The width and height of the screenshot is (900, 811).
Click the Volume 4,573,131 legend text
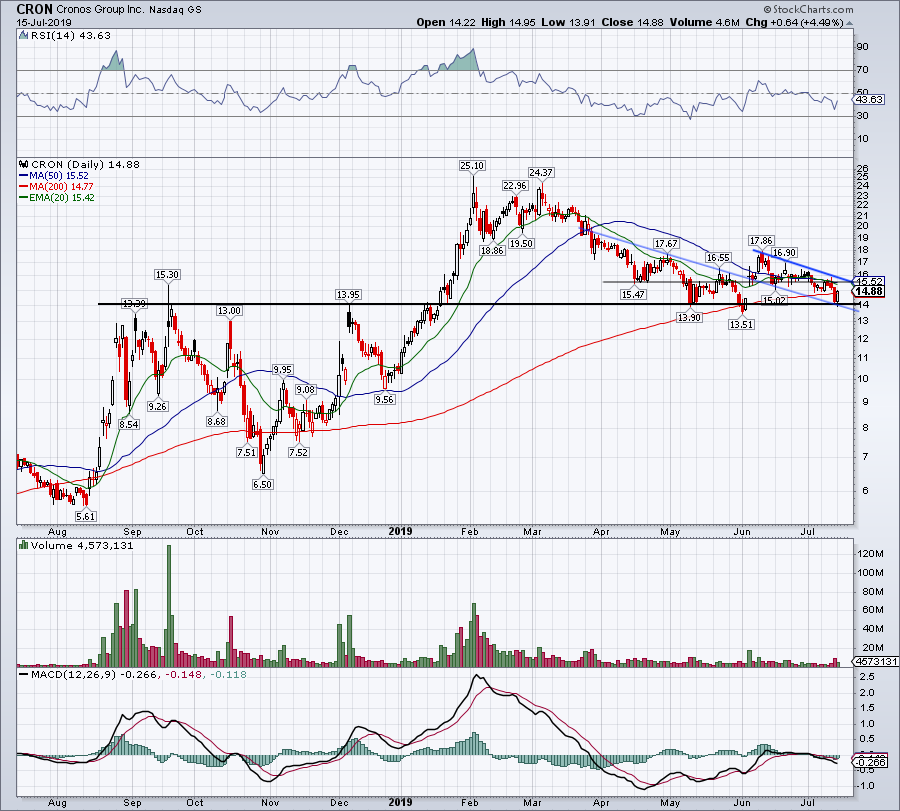(82, 545)
